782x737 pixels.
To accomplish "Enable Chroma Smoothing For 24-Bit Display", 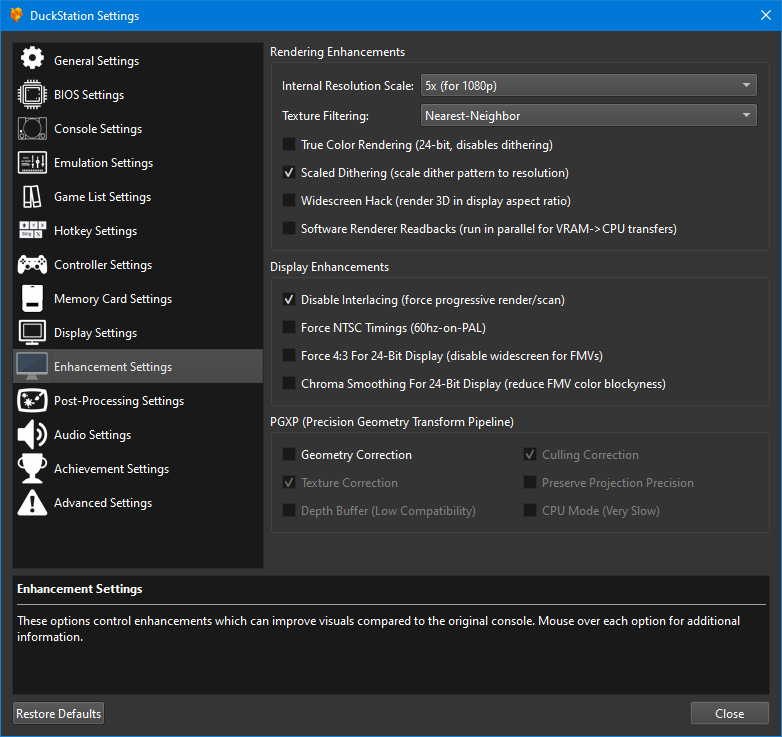I will click(289, 383).
